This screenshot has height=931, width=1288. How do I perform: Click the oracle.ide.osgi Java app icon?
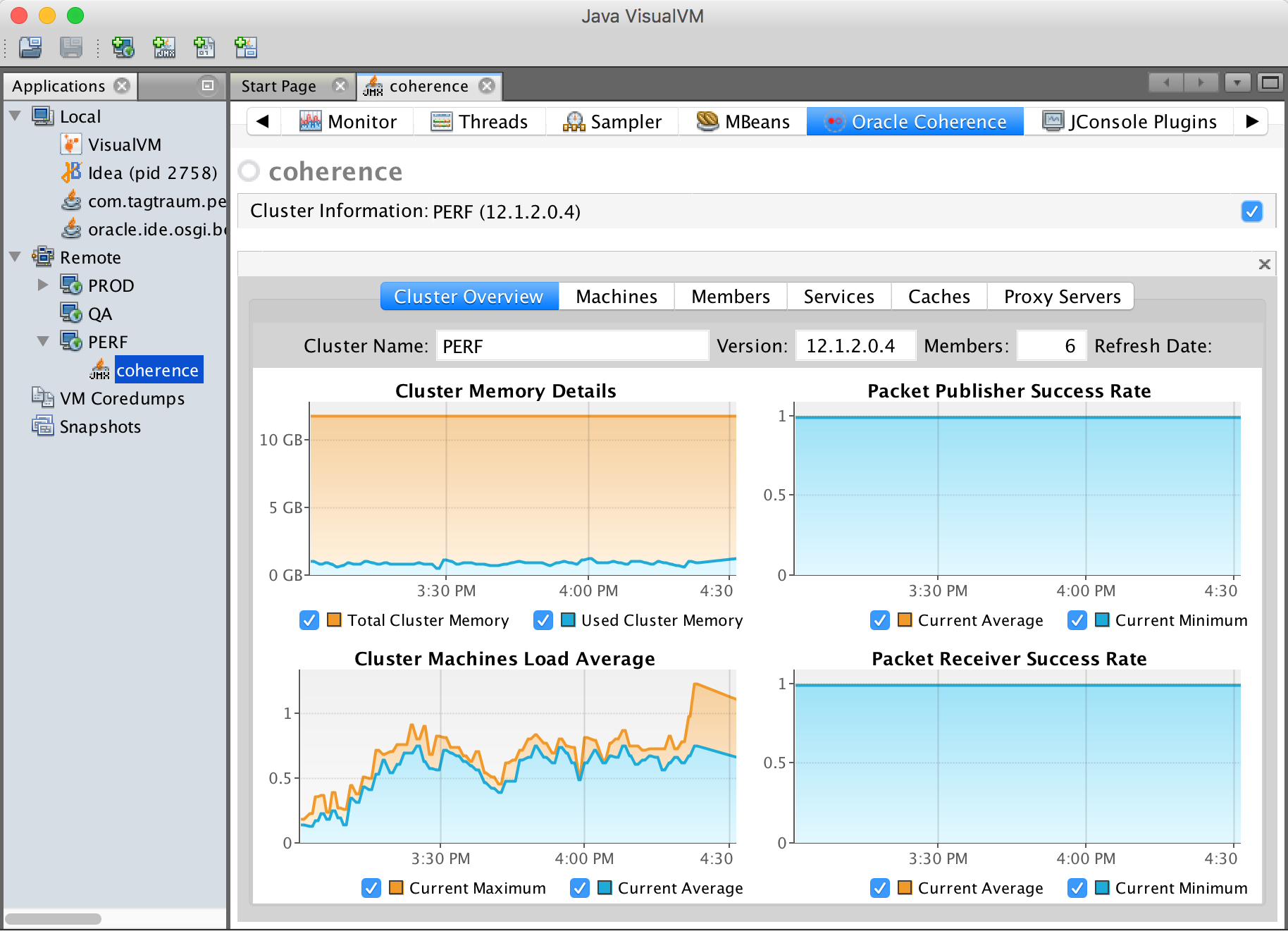(71, 229)
